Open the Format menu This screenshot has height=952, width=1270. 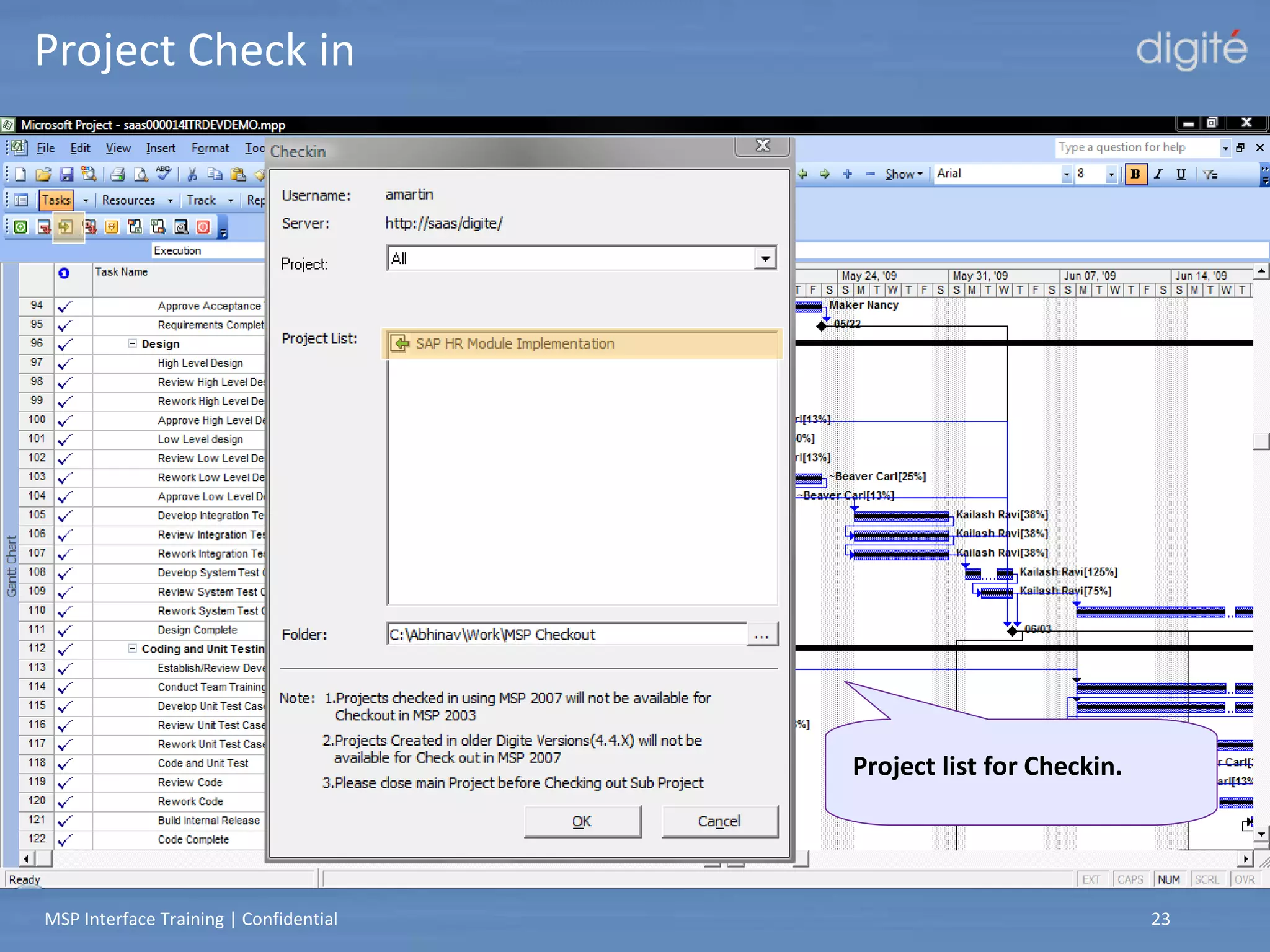click(210, 148)
